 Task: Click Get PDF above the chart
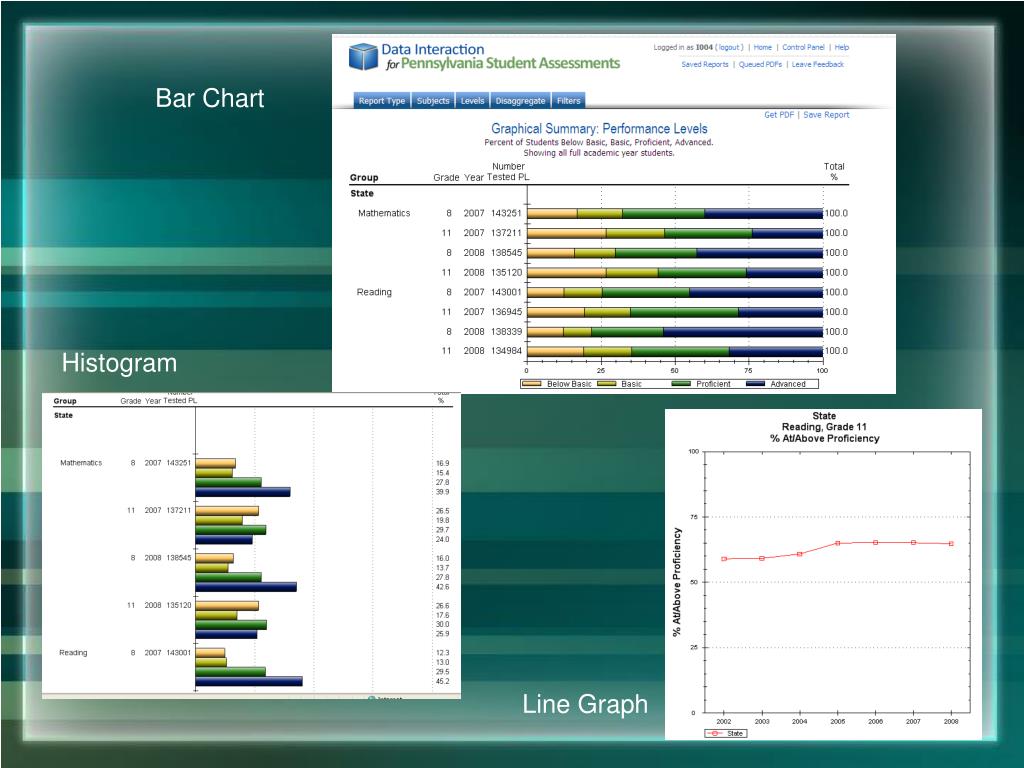pyautogui.click(x=779, y=114)
